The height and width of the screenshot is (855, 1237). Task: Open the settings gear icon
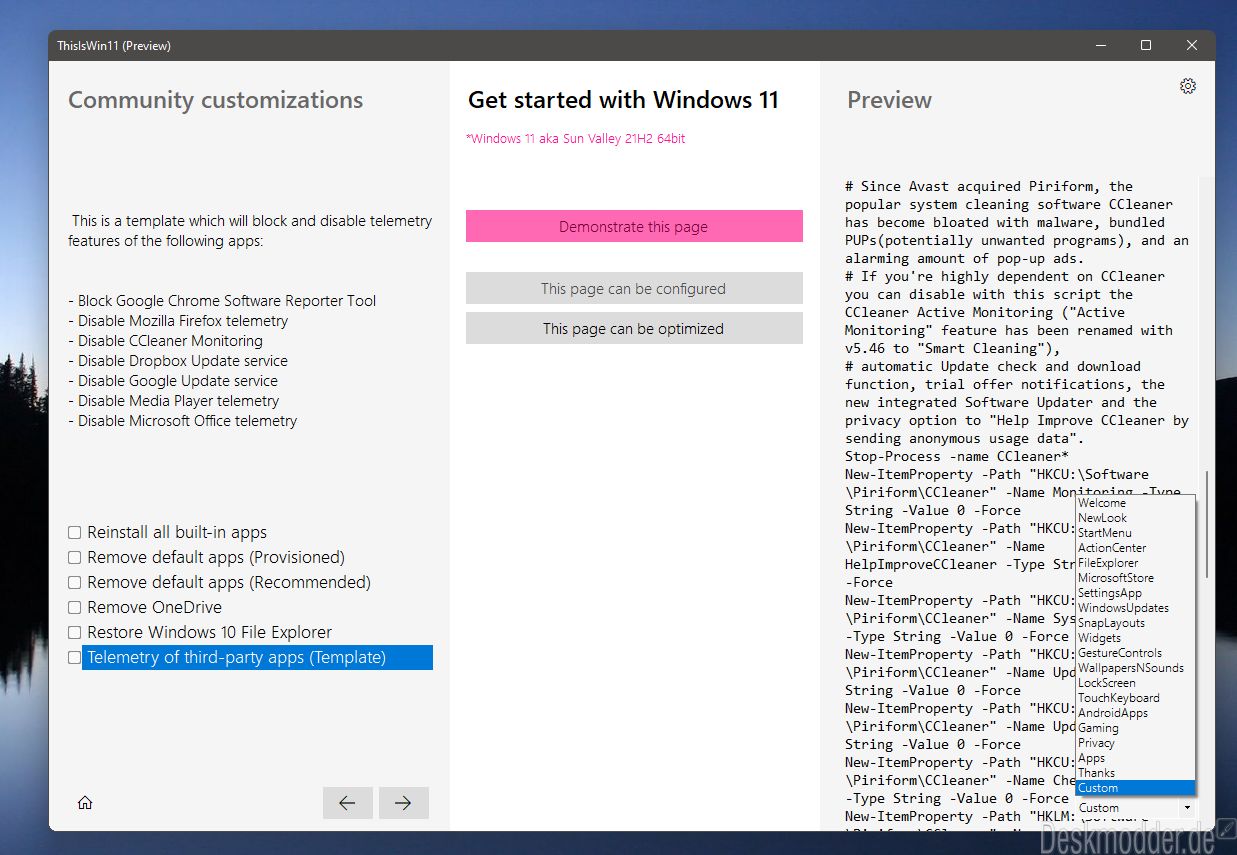click(1188, 86)
